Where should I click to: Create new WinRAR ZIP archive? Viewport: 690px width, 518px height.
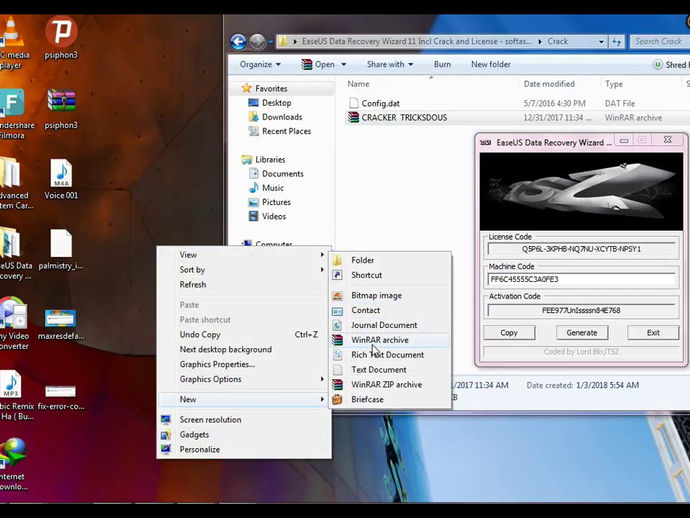pyautogui.click(x=390, y=385)
